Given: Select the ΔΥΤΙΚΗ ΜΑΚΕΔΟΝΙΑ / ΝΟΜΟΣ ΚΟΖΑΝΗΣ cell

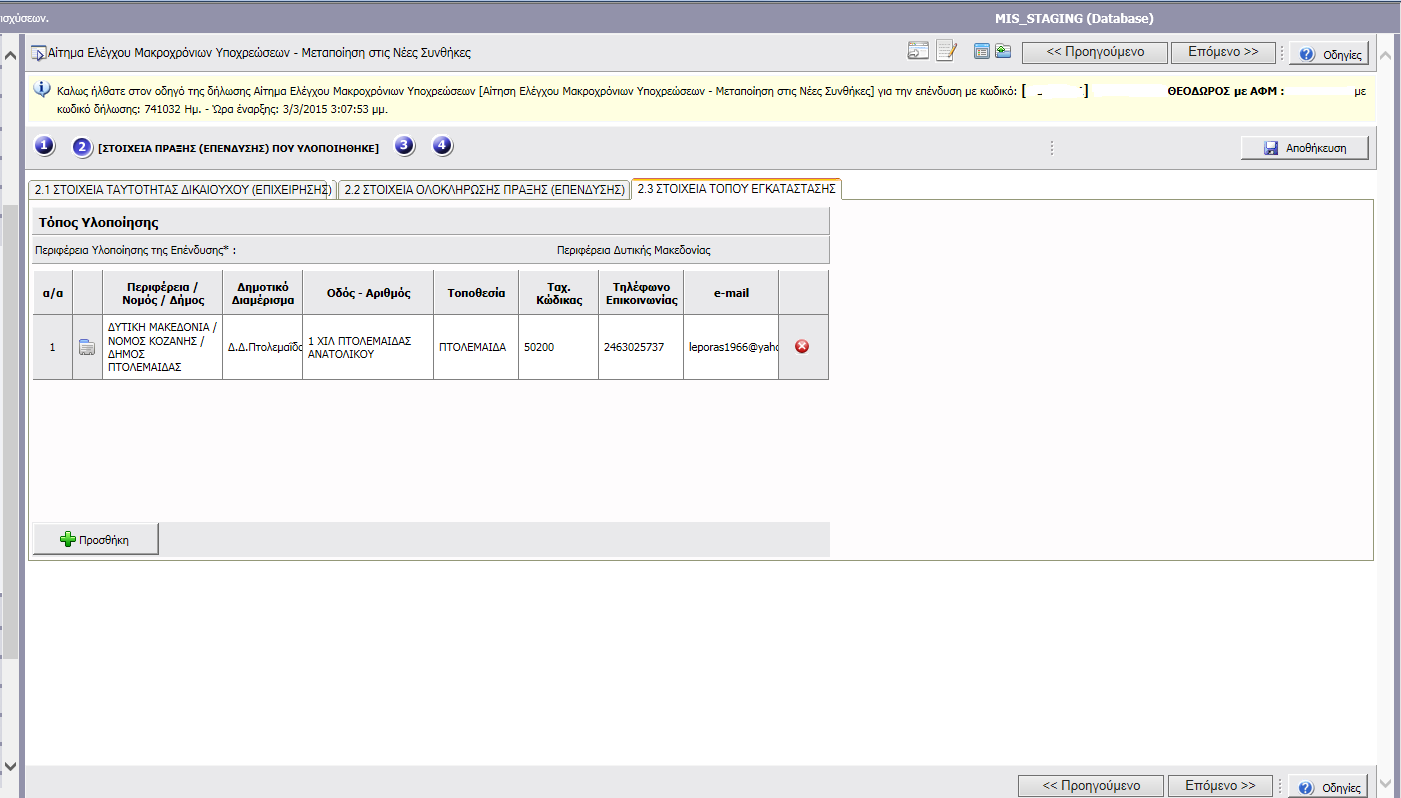Looking at the screenshot, I should 162,347.
